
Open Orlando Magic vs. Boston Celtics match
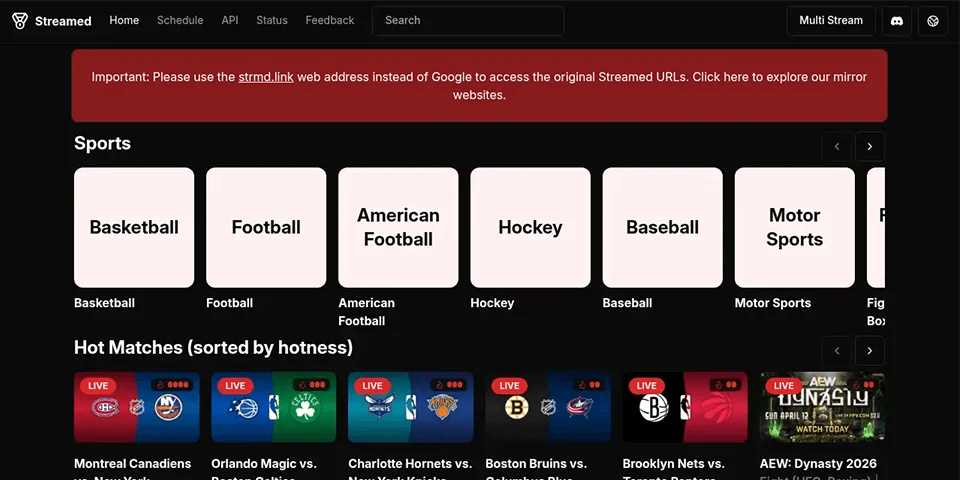point(273,408)
